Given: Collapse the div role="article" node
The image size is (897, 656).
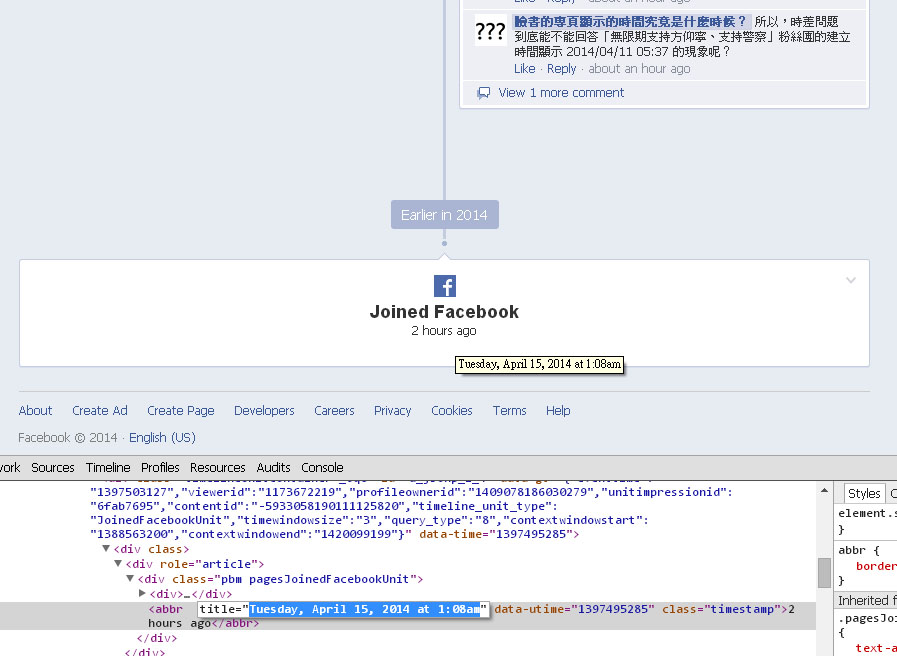Looking at the screenshot, I should pyautogui.click(x=118, y=563).
